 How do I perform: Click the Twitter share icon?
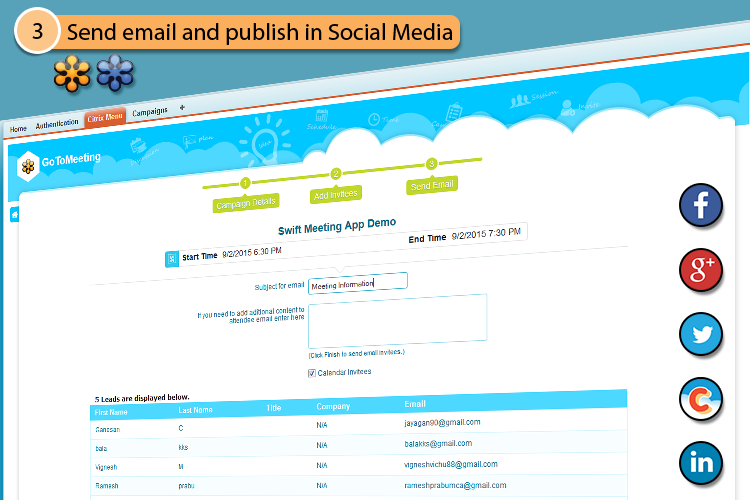pyautogui.click(x=700, y=334)
